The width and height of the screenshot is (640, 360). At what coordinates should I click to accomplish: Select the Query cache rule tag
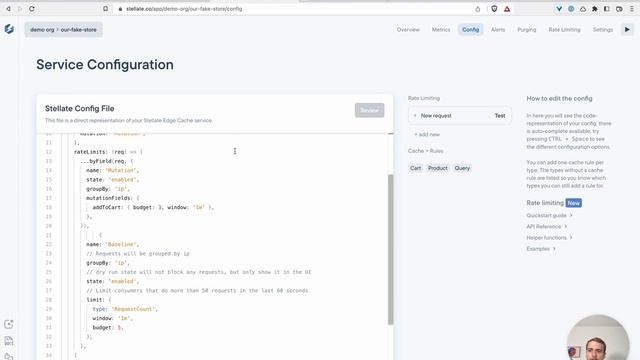[x=462, y=168]
